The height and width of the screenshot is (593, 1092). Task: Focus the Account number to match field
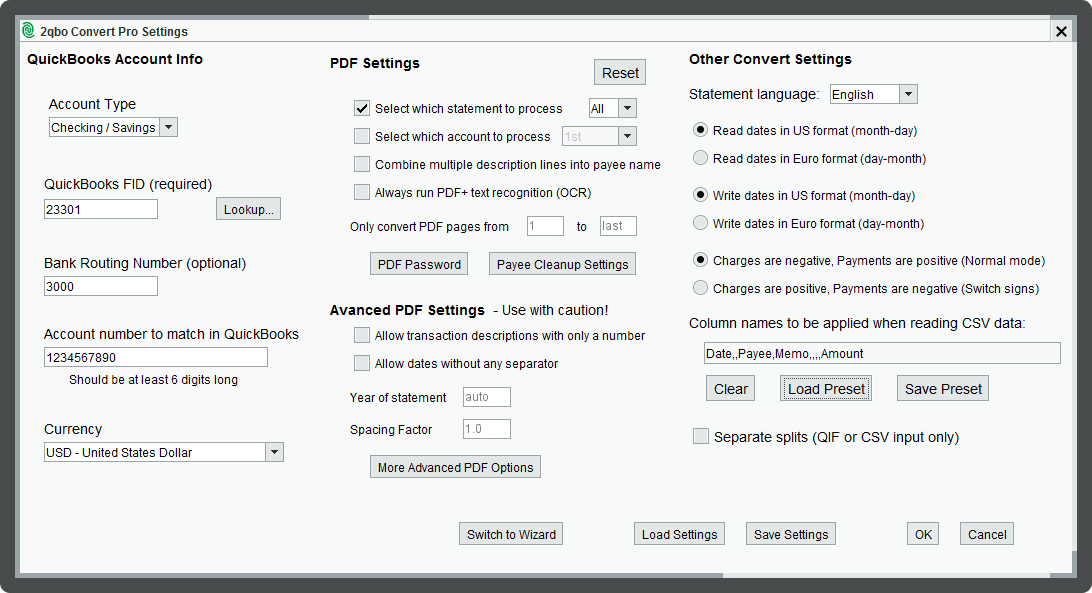point(156,357)
